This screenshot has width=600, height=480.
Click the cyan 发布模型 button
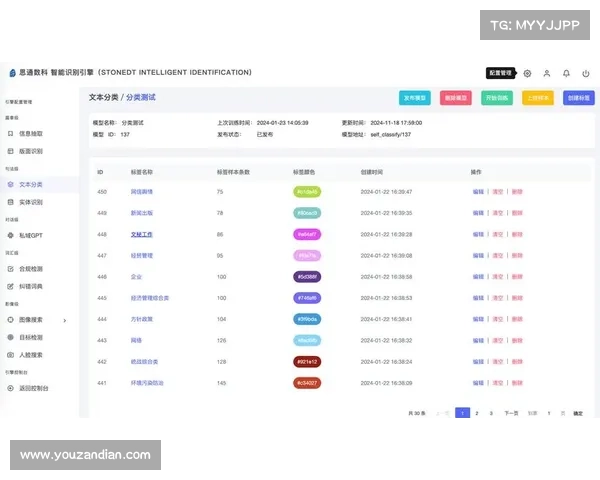point(415,98)
